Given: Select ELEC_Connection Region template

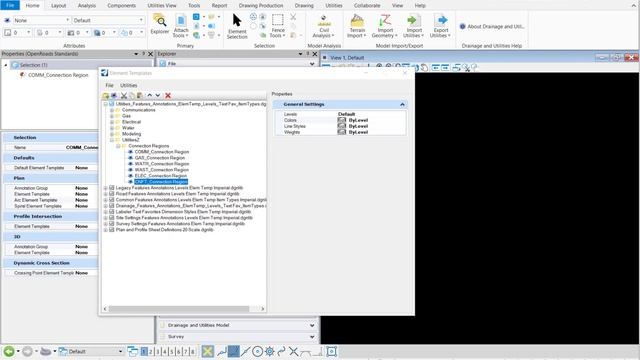Looking at the screenshot, I should point(160,176).
